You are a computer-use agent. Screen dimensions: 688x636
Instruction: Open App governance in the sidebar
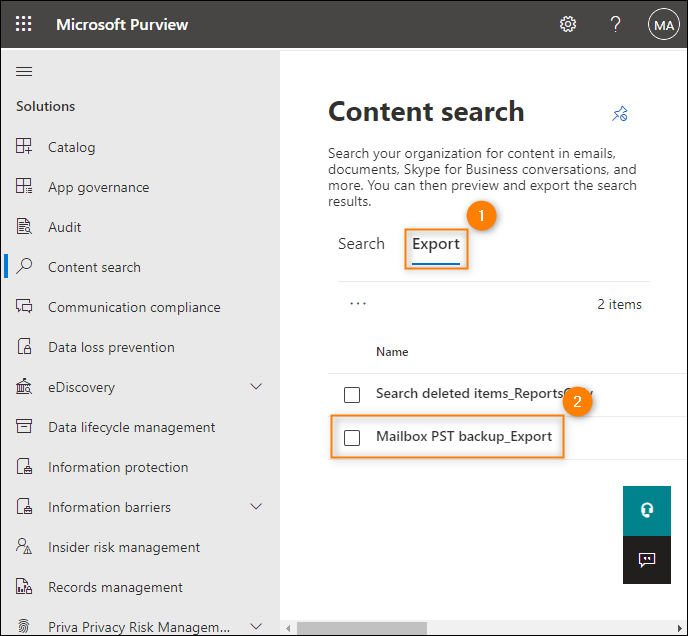pyautogui.click(x=99, y=187)
